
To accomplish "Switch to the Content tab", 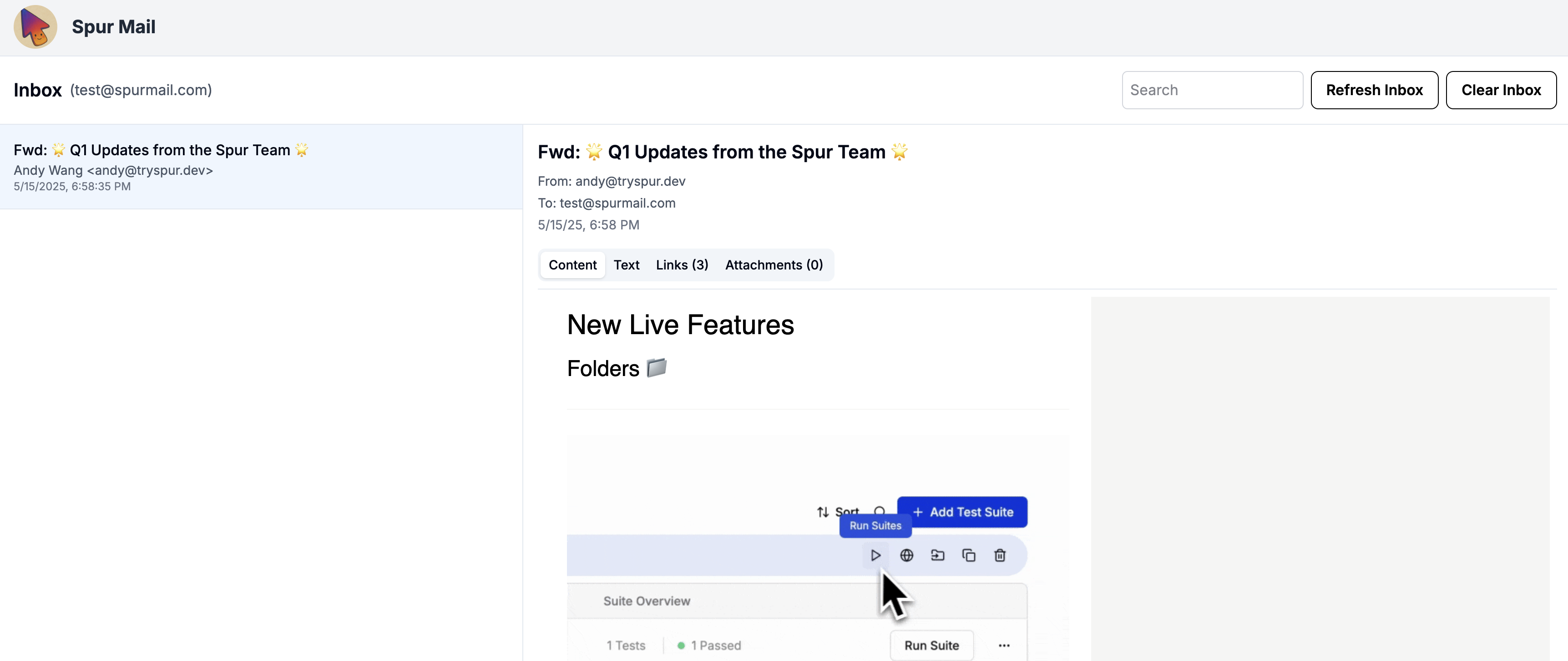I will click(x=572, y=265).
